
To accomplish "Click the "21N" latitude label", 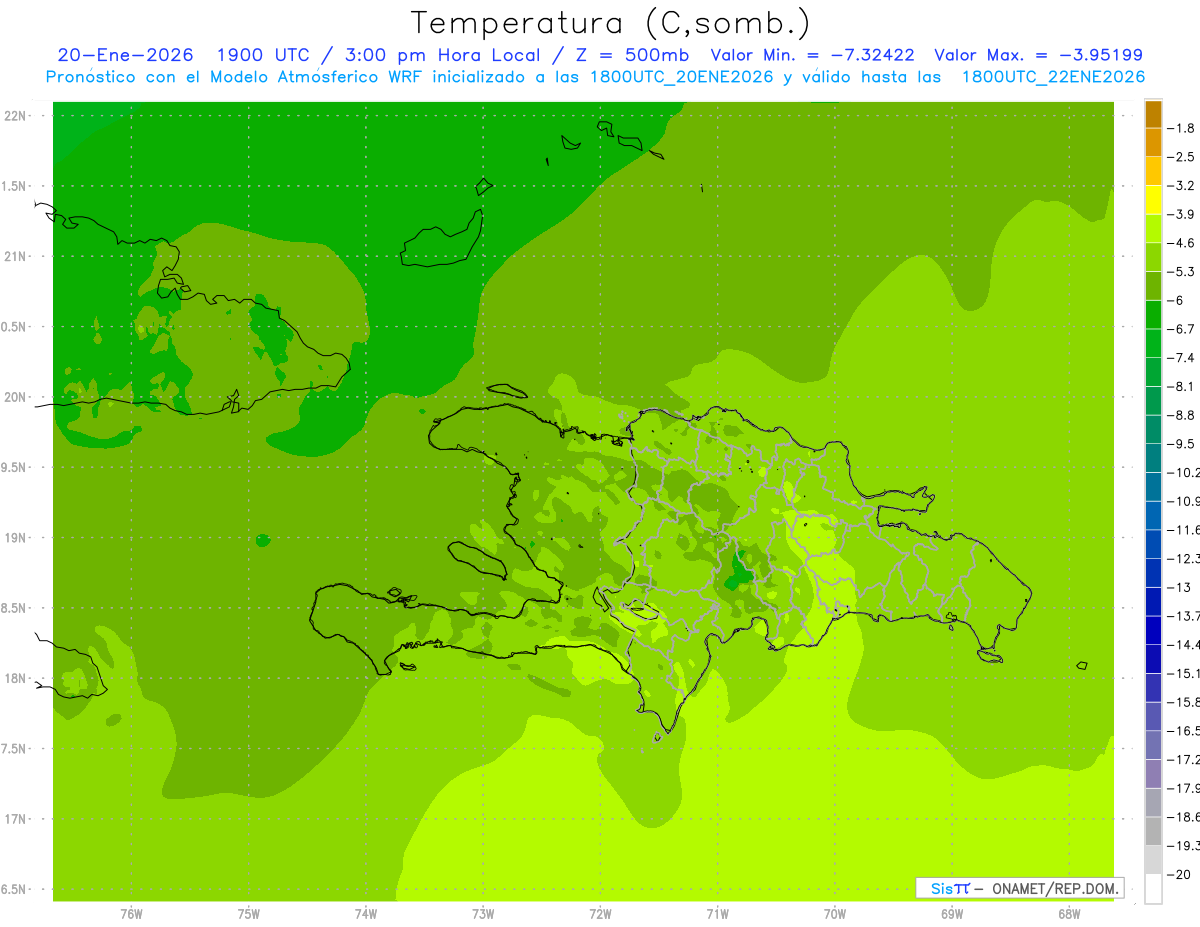I will (16, 256).
